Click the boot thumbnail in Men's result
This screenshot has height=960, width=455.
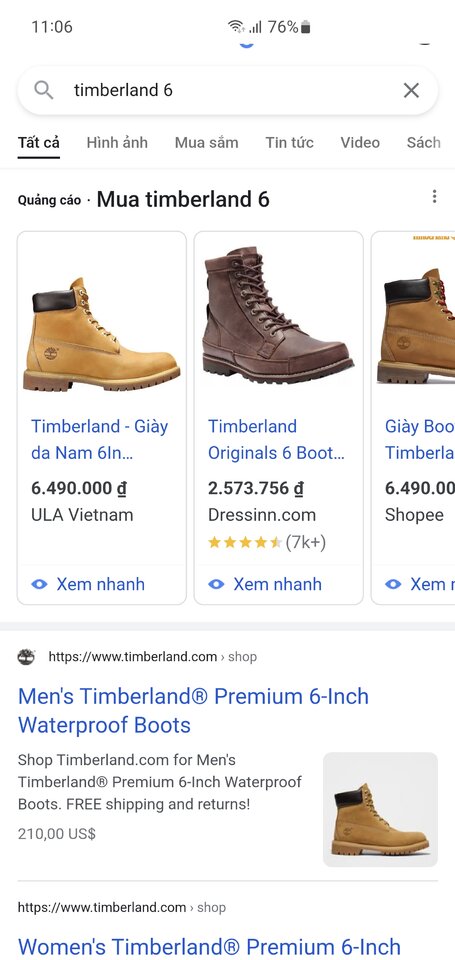(380, 809)
